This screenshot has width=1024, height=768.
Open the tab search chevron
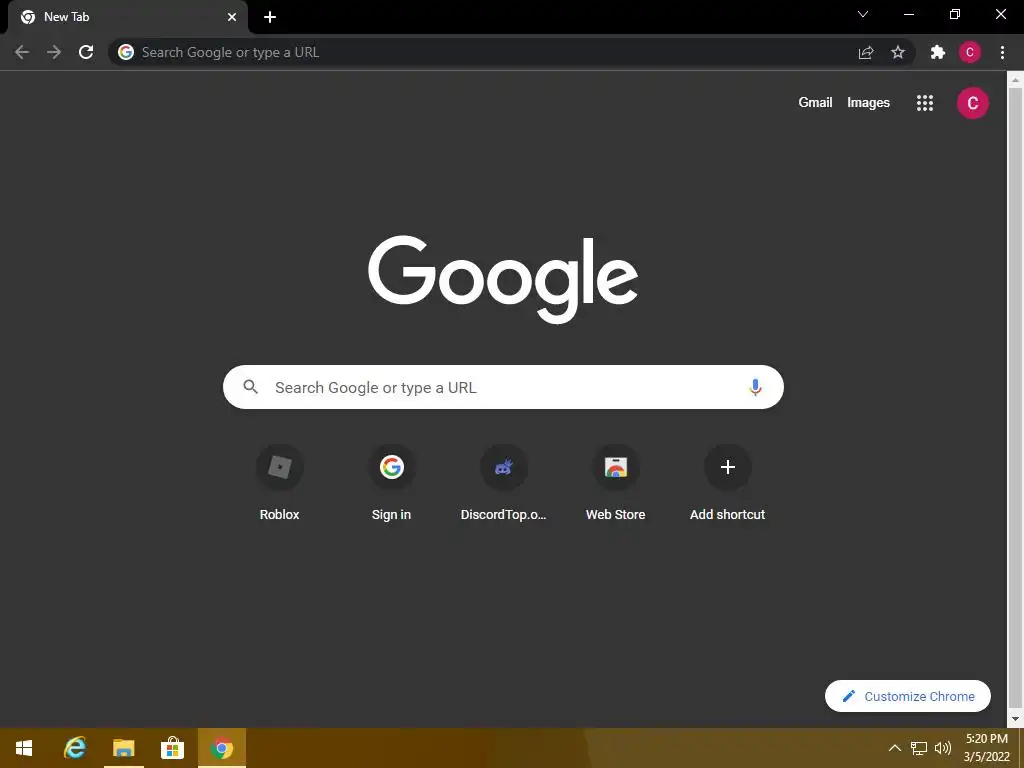coord(863,14)
